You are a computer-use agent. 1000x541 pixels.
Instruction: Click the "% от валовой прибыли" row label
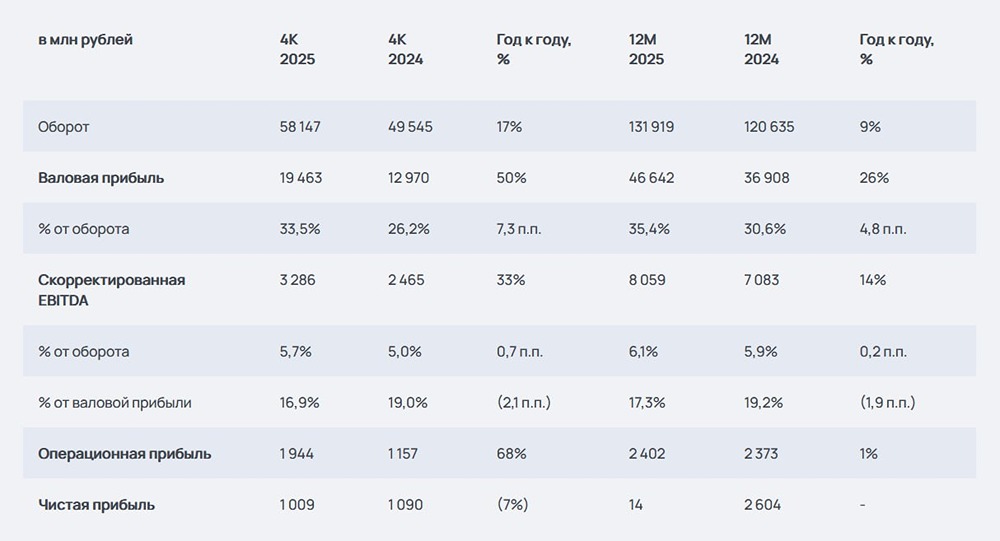click(x=114, y=403)
